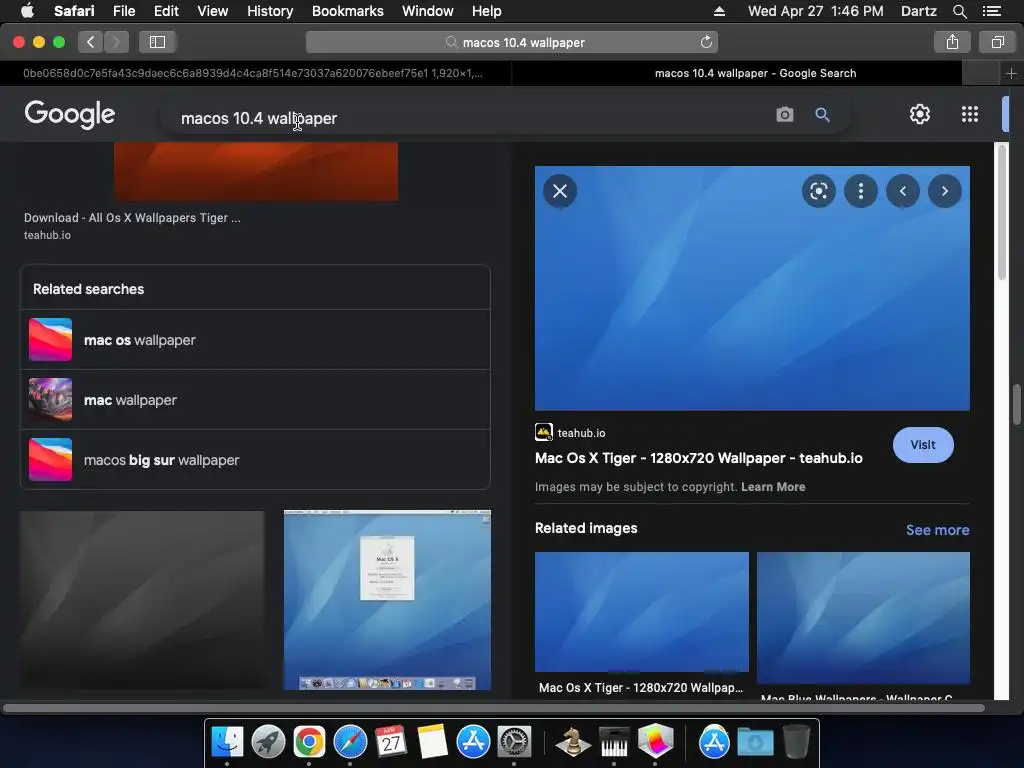Click in the Google search input field
Screen dimensions: 1024x768
[470, 118]
